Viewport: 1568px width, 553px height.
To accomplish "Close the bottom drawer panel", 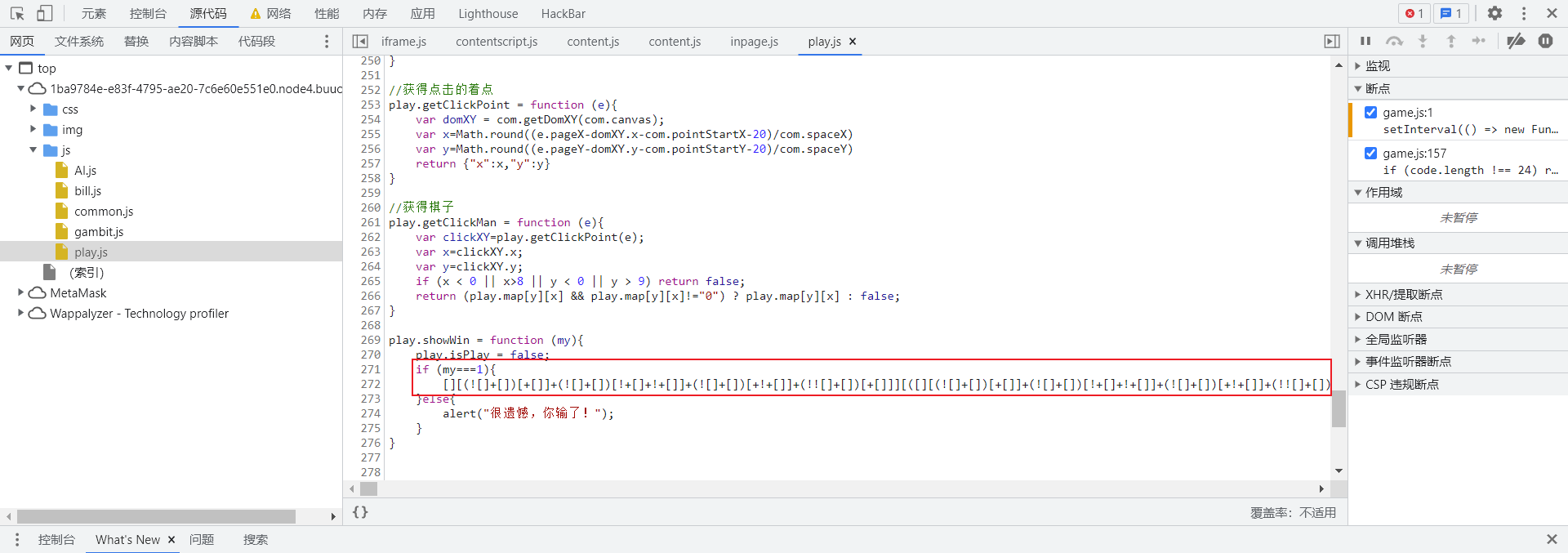I will [x=1552, y=539].
